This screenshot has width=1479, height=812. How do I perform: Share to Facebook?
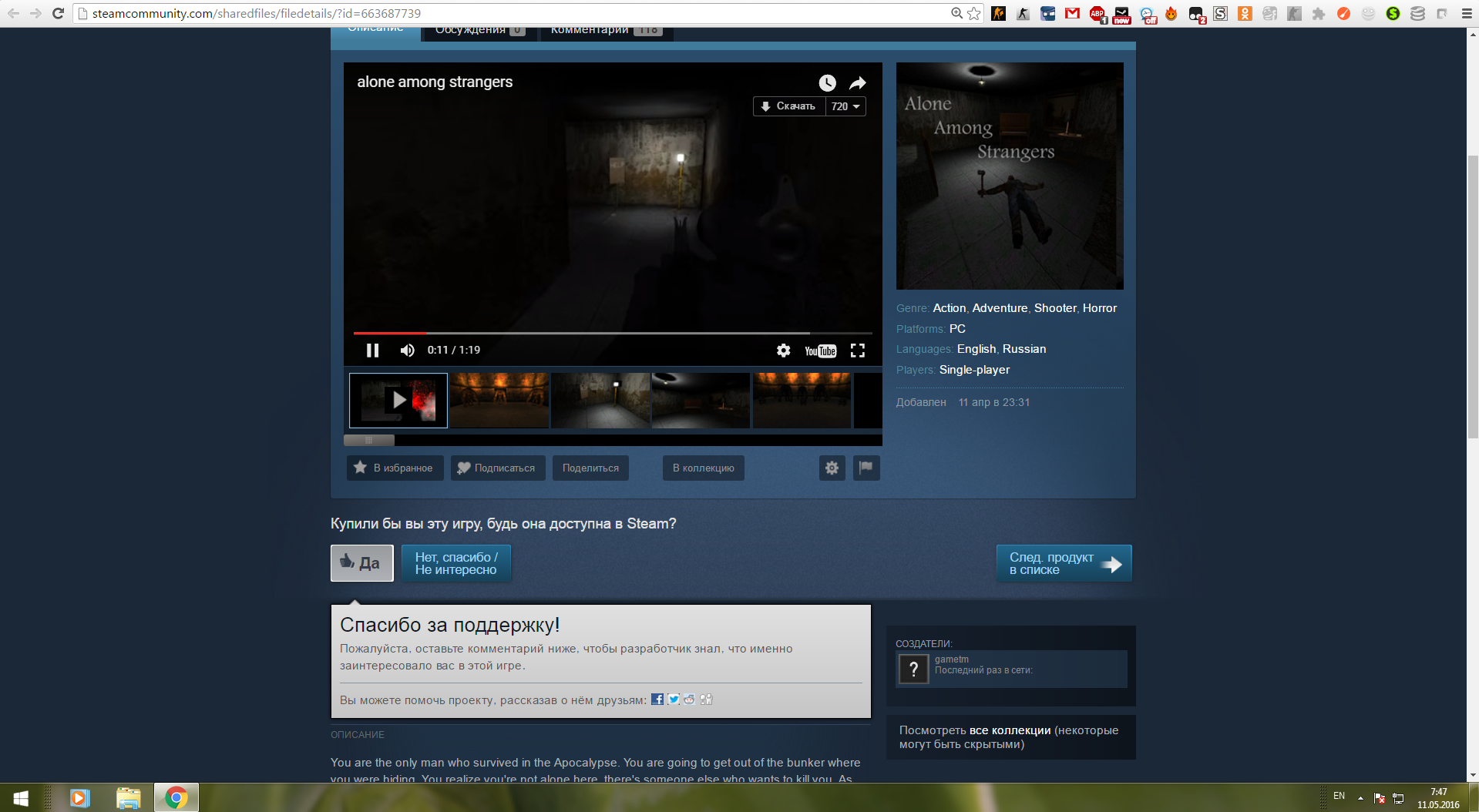pyautogui.click(x=657, y=700)
